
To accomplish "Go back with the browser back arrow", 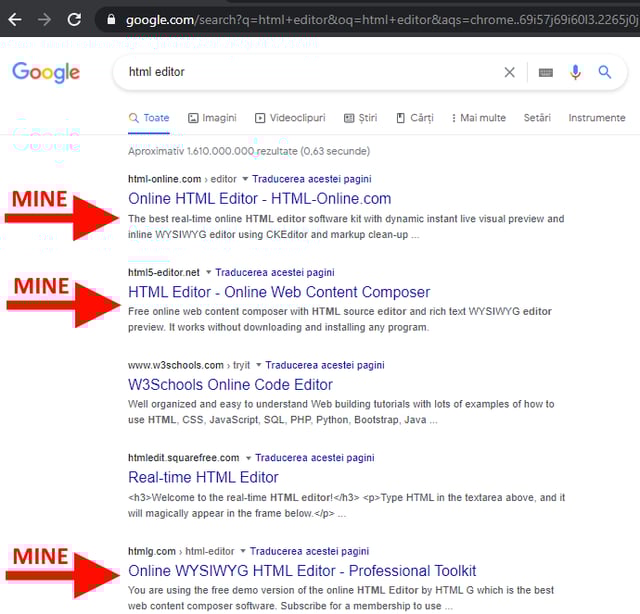I will point(15,19).
